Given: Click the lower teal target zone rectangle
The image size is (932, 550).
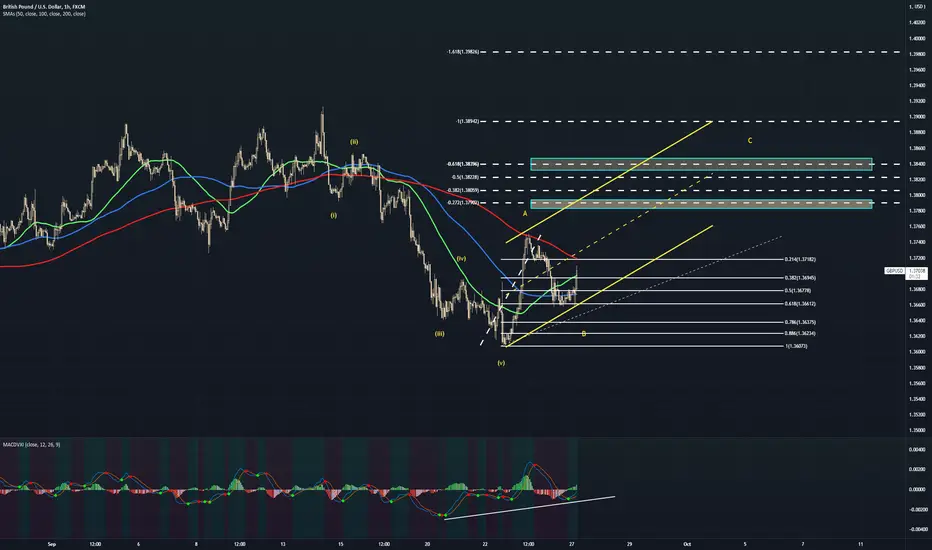Looking at the screenshot, I should (701, 204).
